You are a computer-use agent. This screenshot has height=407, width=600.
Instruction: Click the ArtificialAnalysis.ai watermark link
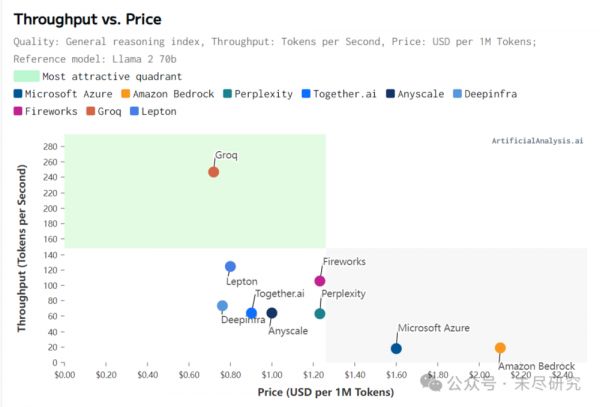tap(536, 141)
